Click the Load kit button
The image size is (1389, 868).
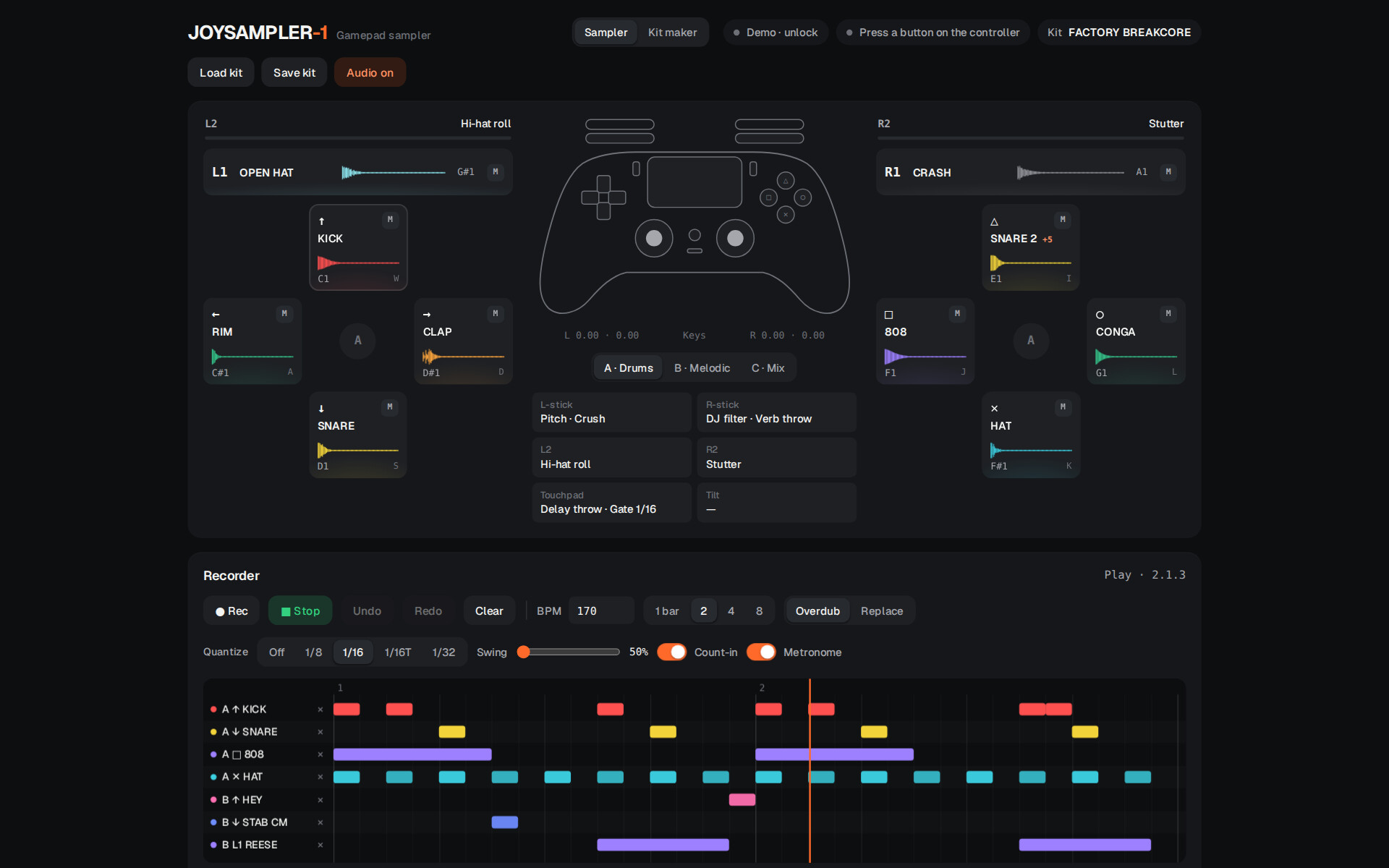(221, 72)
